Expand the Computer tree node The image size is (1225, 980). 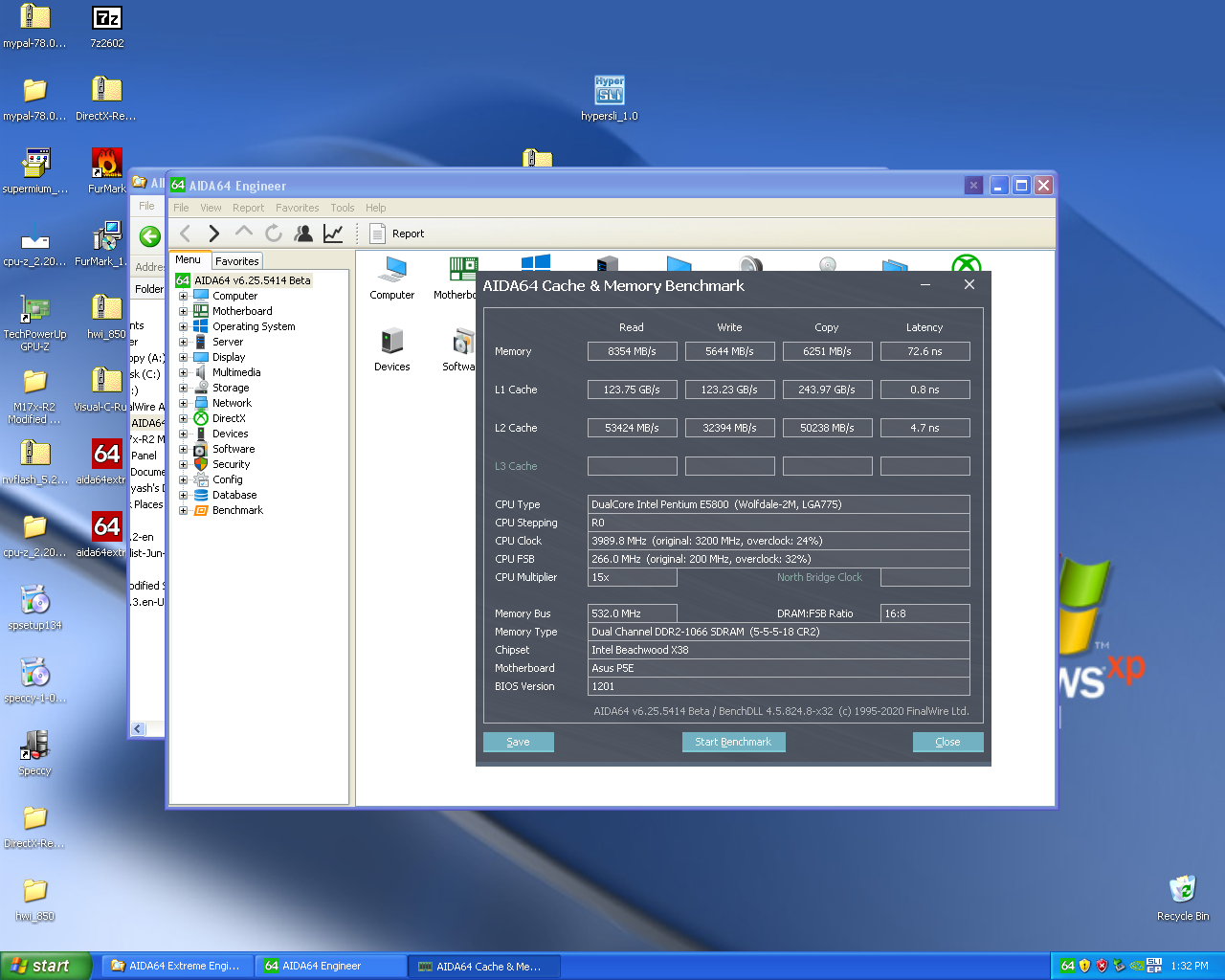tap(183, 296)
